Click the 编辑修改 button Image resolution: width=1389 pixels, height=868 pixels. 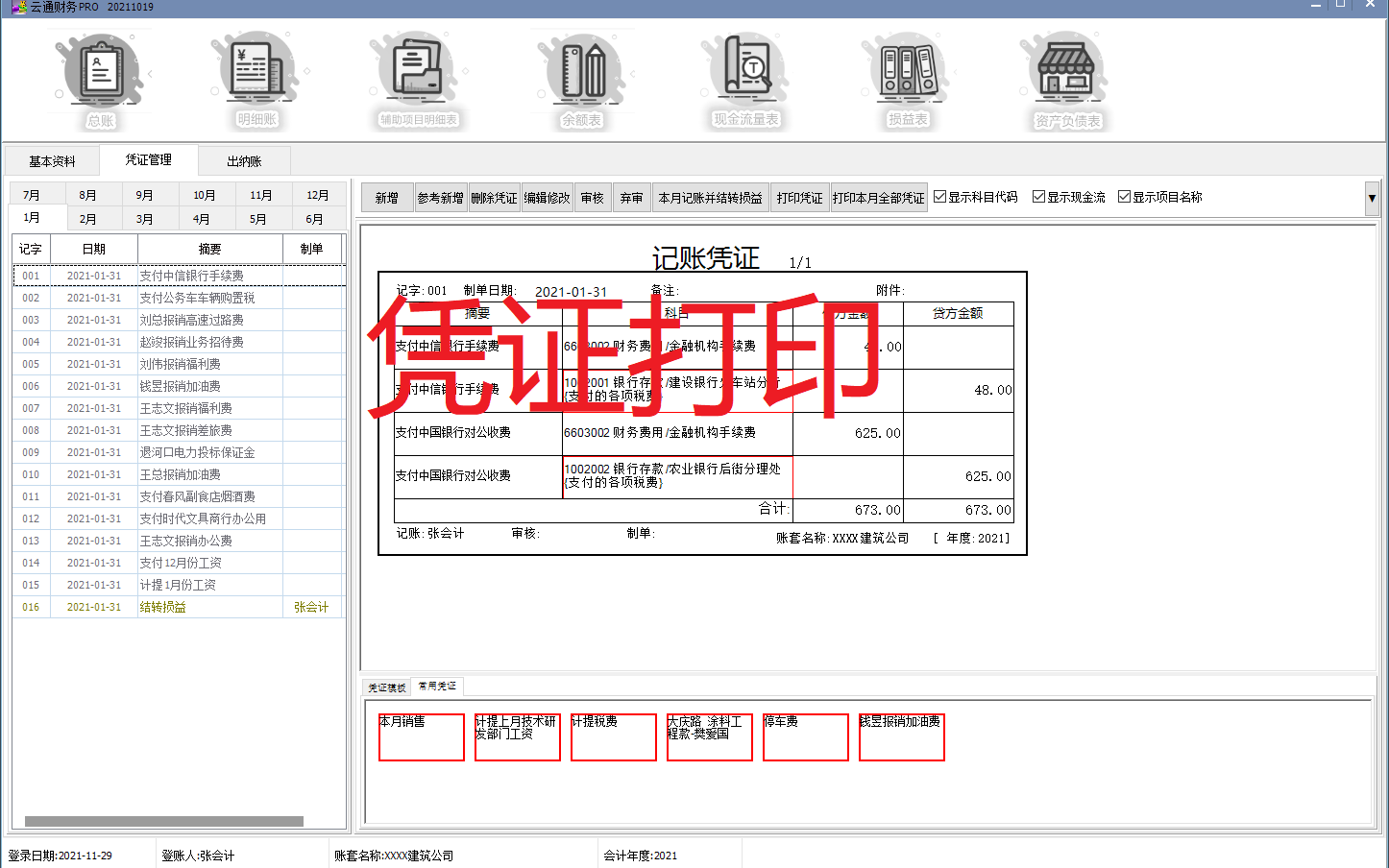point(547,198)
